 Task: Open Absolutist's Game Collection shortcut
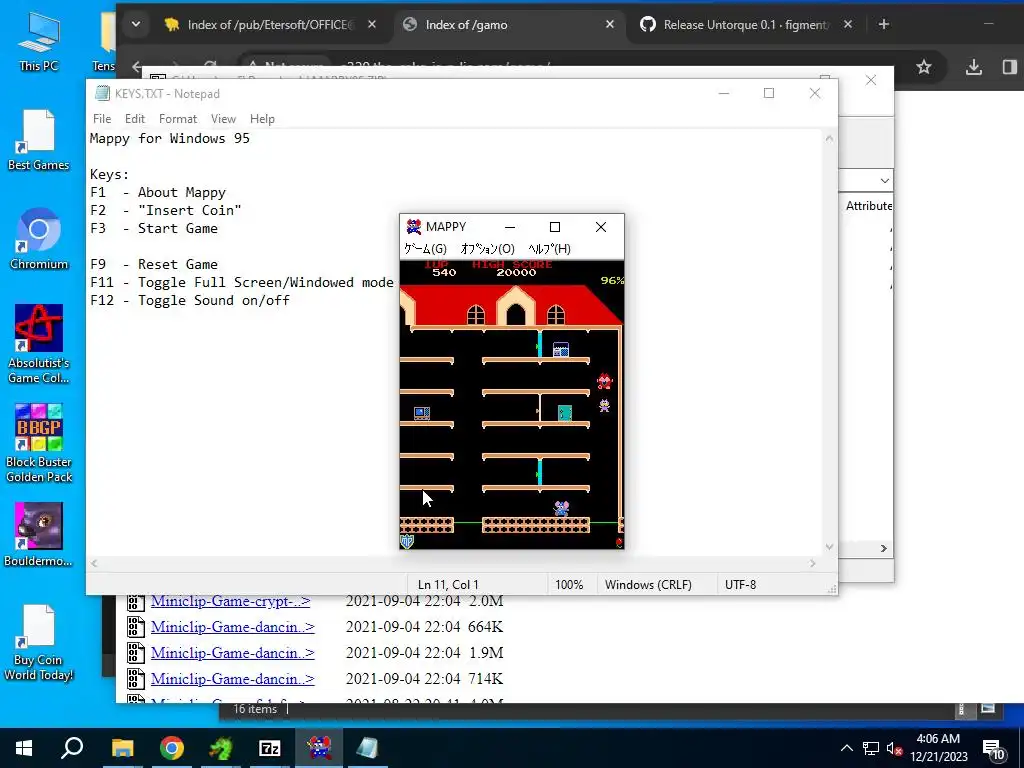[39, 344]
